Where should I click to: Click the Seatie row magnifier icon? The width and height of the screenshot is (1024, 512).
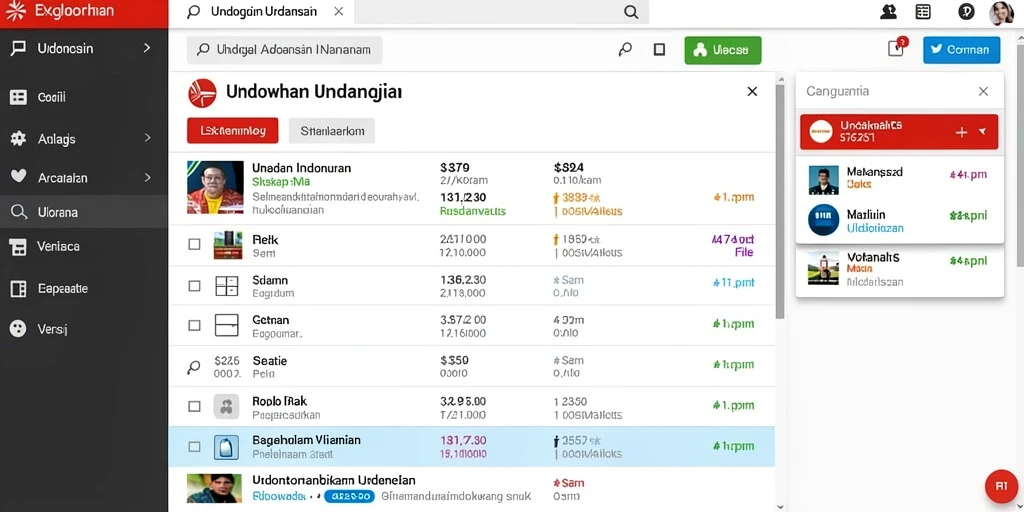193,368
